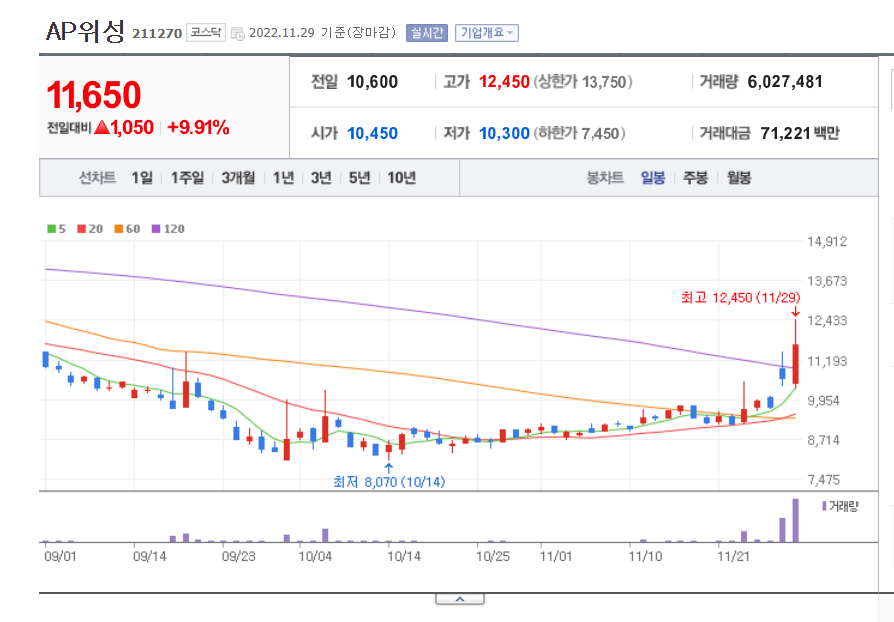
Task: Select the 1일 line chart tab
Action: [142, 178]
